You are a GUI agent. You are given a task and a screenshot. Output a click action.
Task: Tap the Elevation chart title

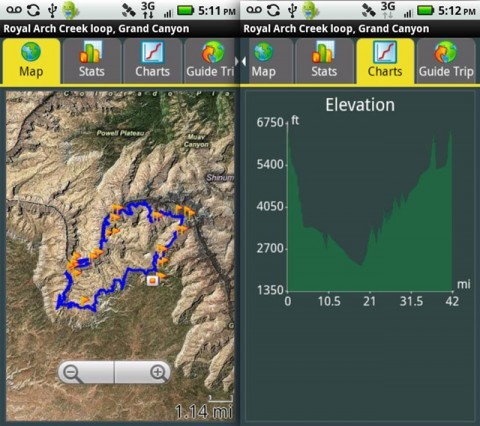click(x=360, y=105)
